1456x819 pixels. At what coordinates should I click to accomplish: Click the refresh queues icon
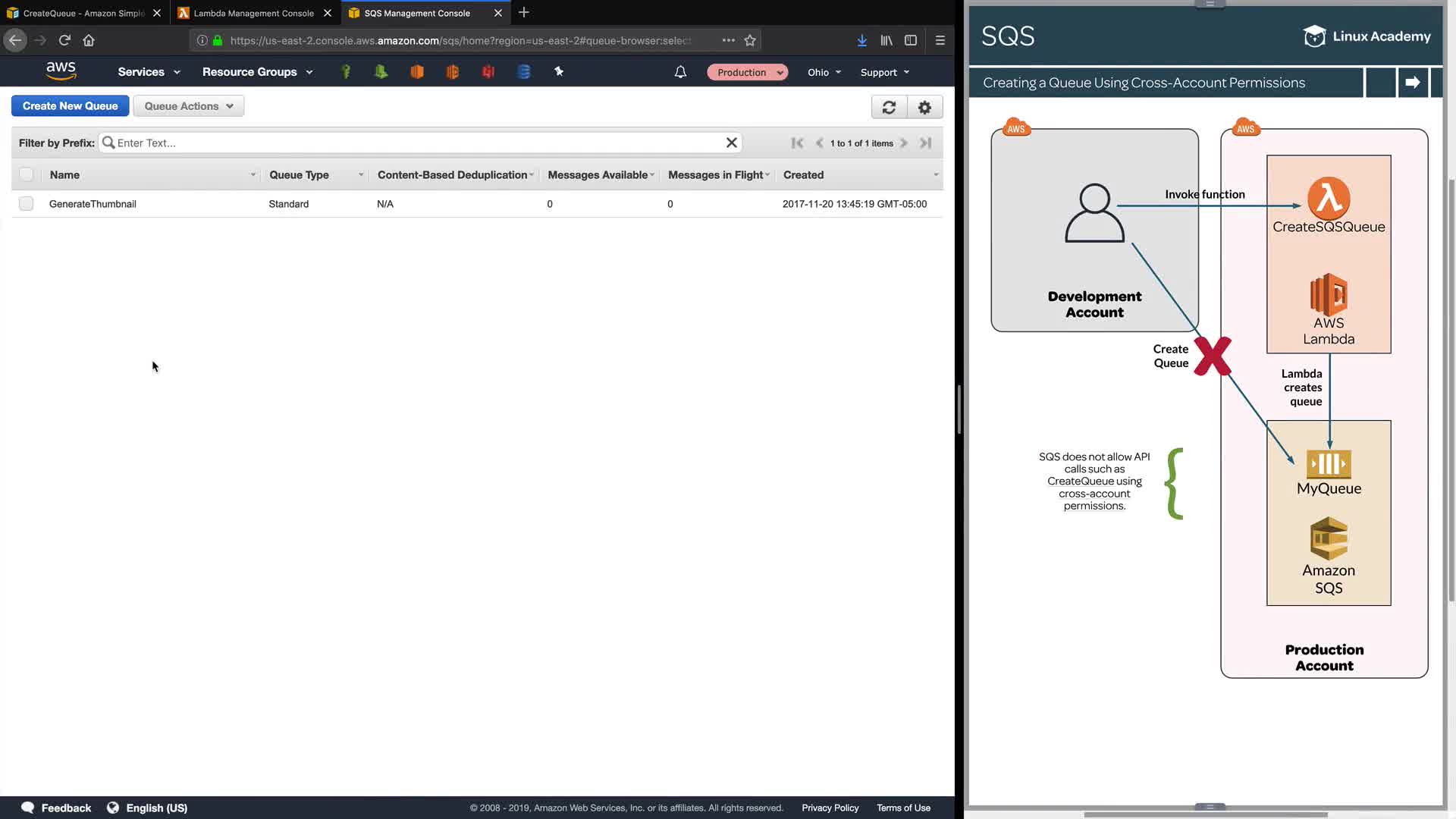(889, 107)
